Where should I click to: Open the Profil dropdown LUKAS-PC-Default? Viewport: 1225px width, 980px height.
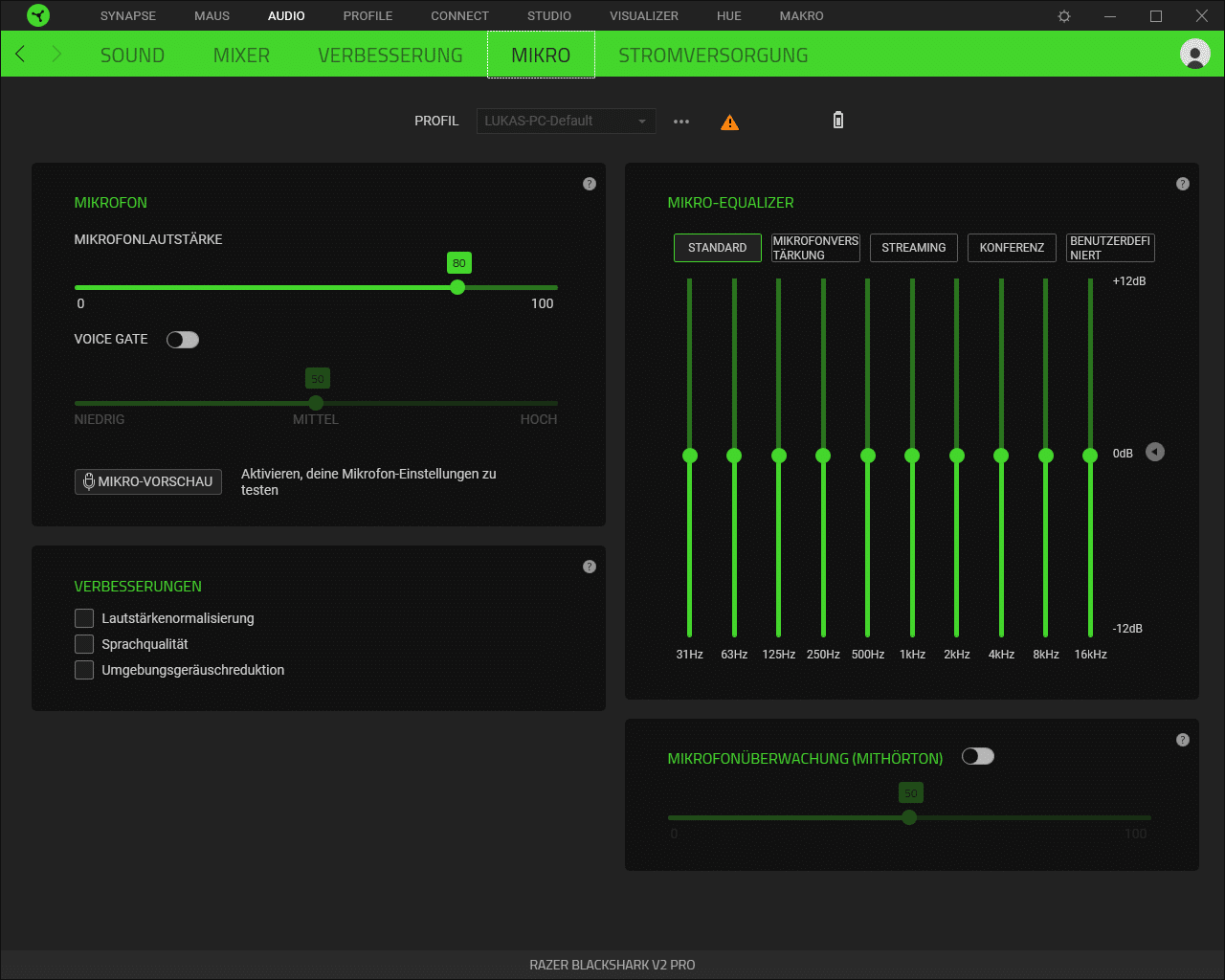click(566, 121)
